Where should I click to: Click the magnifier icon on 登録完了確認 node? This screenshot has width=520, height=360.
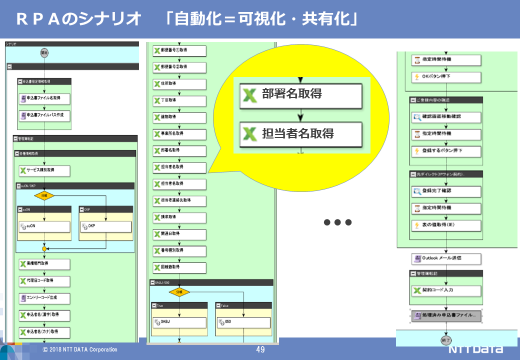pyautogui.click(x=417, y=191)
